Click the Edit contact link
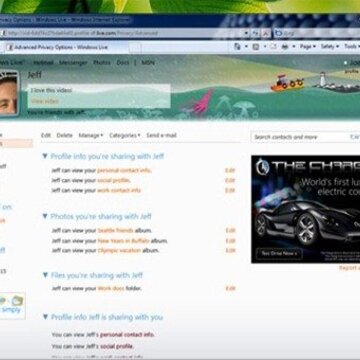360x360 pixels. [x=46, y=135]
